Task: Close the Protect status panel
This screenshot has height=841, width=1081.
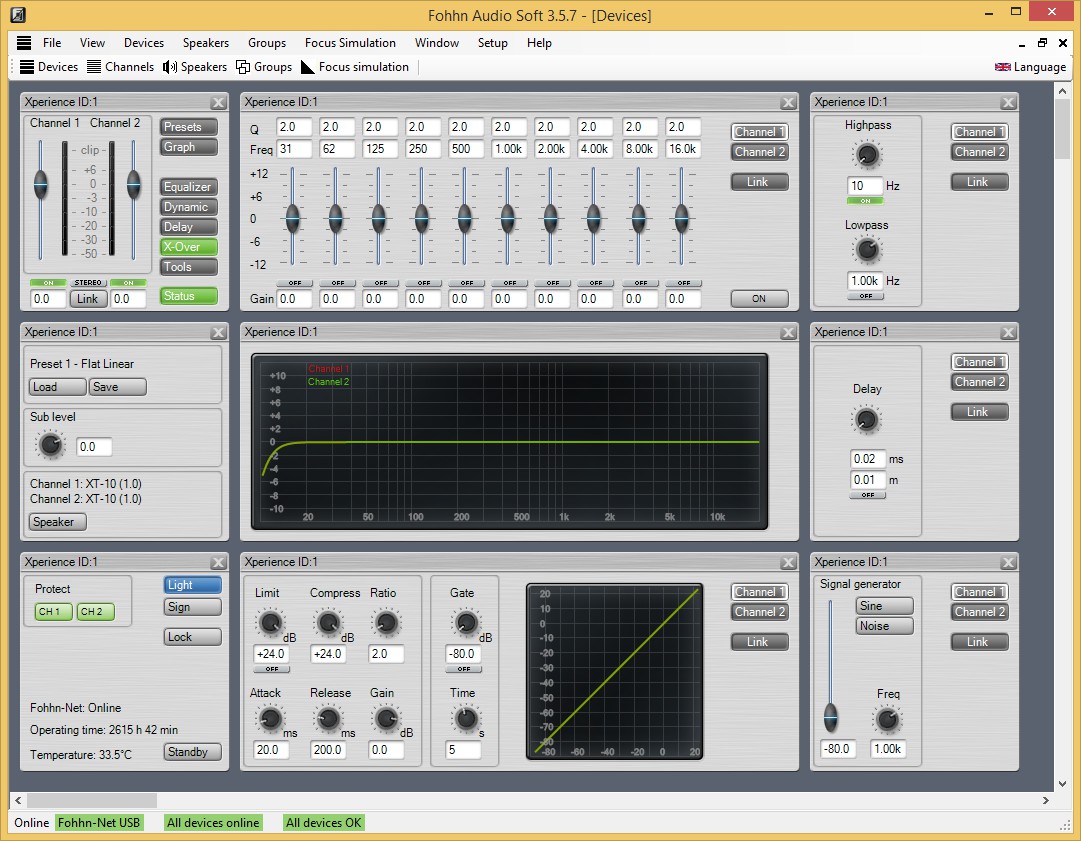Action: (219, 563)
